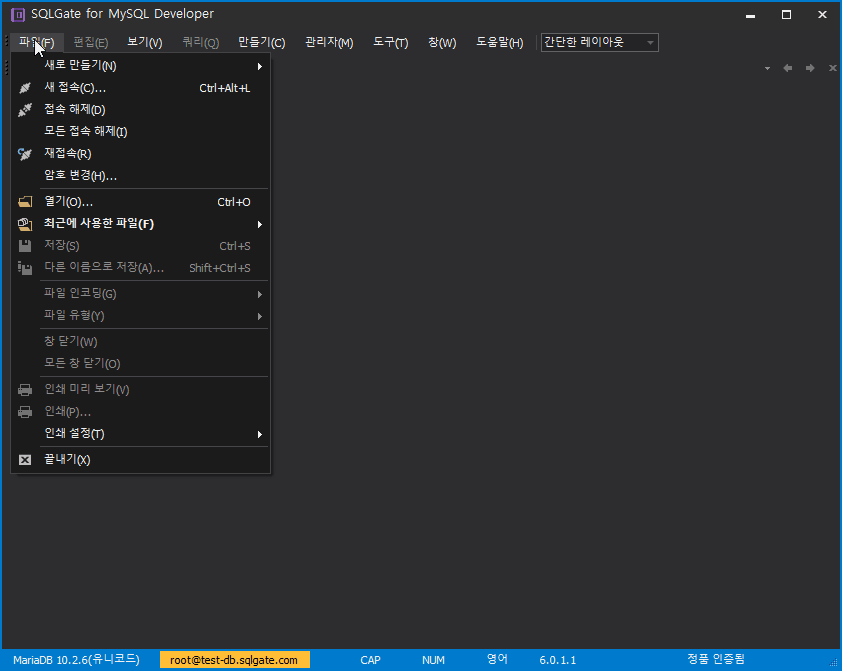This screenshot has width=842, height=671.
Task: Click 정품 인증됨 license status text
Action: coord(716,659)
